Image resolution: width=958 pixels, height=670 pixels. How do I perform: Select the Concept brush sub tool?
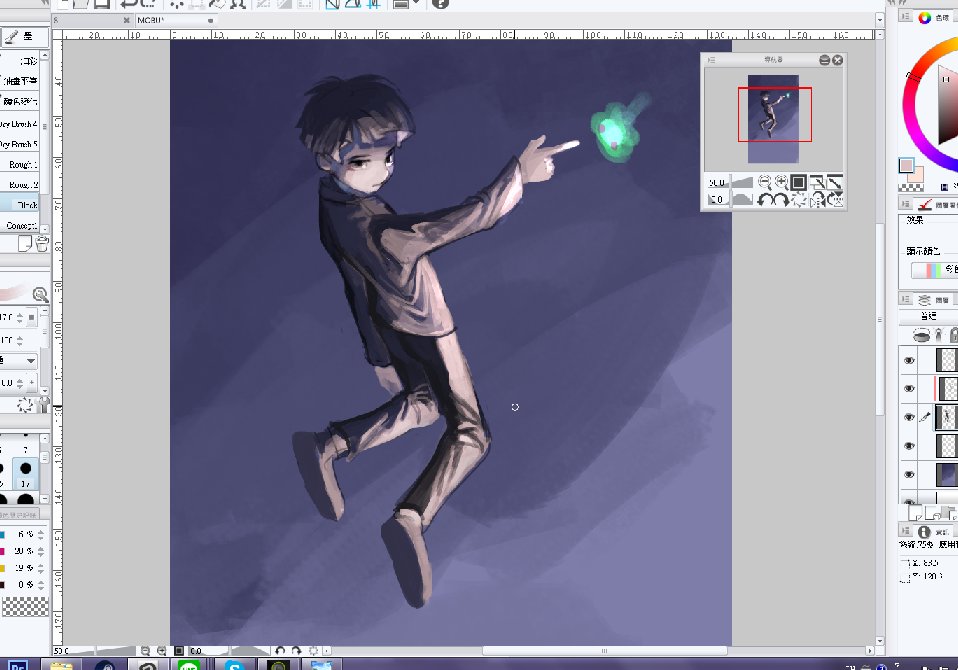click(20, 225)
